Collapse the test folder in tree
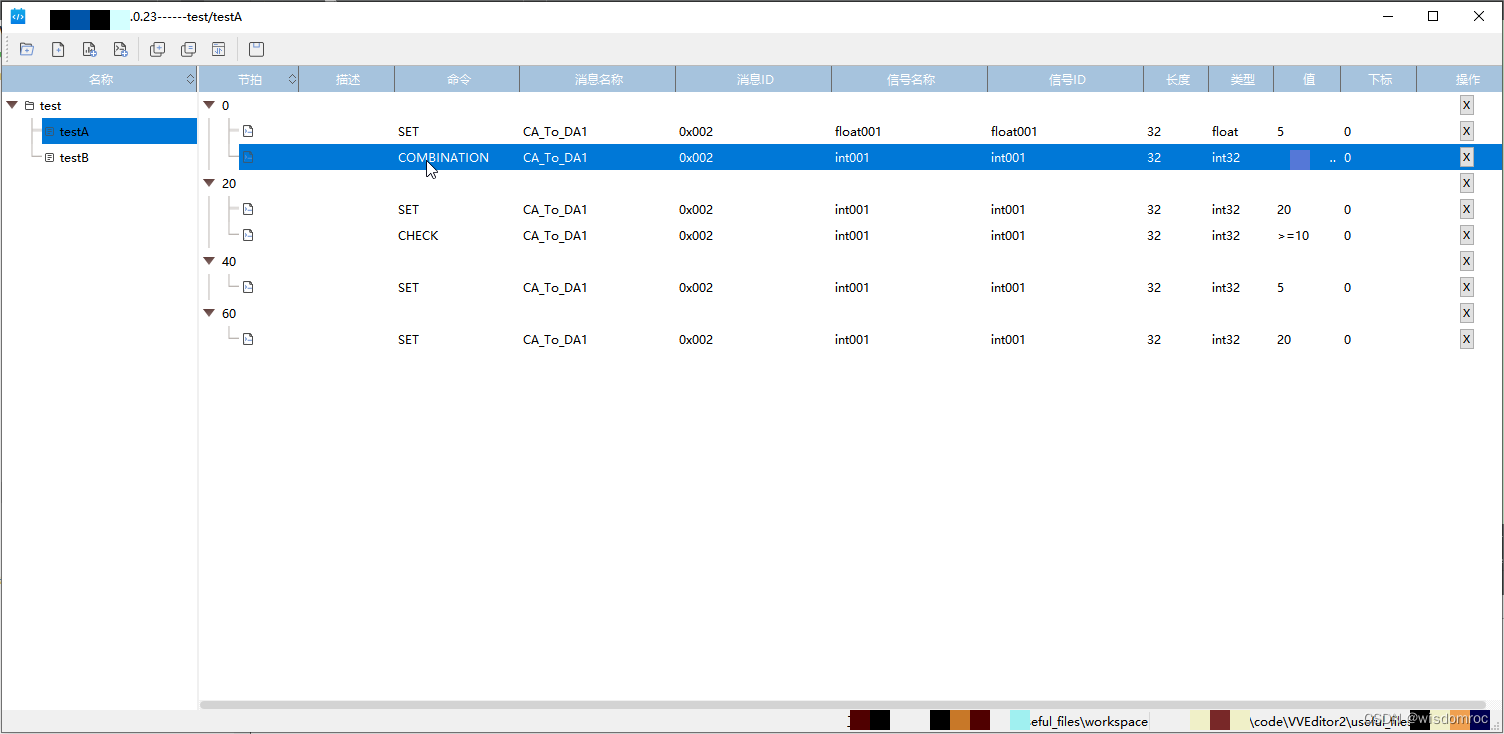 (12, 105)
